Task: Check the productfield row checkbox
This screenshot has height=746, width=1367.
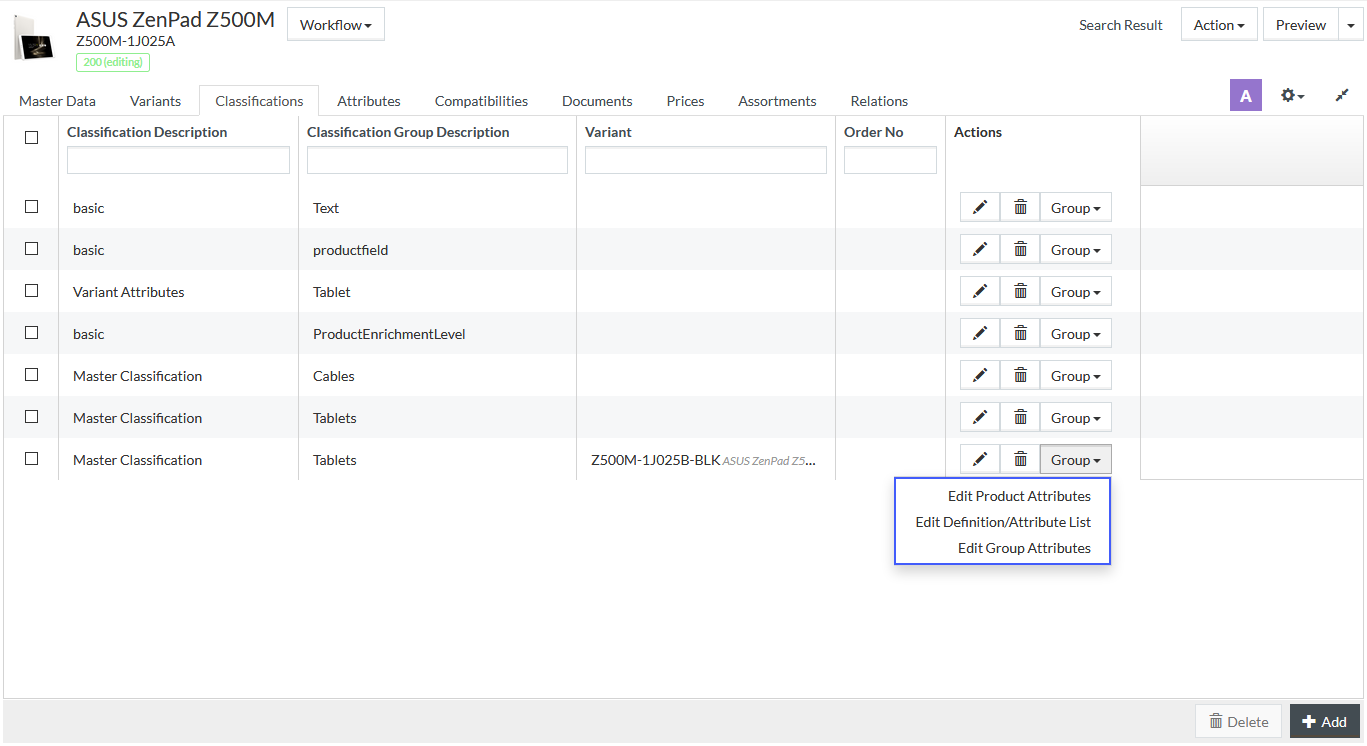Action: [x=31, y=249]
